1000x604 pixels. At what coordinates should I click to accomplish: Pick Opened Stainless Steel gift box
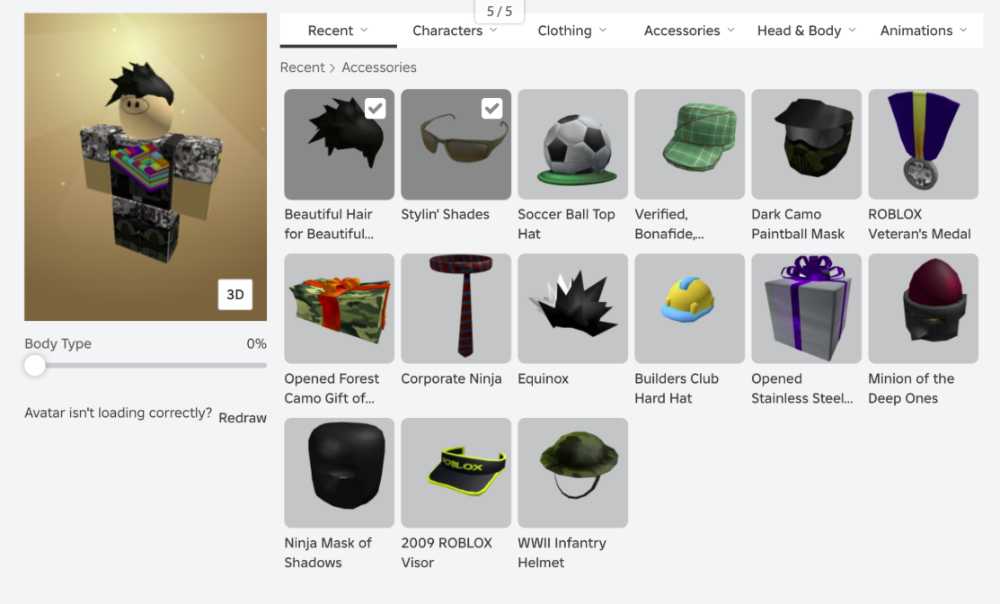806,309
